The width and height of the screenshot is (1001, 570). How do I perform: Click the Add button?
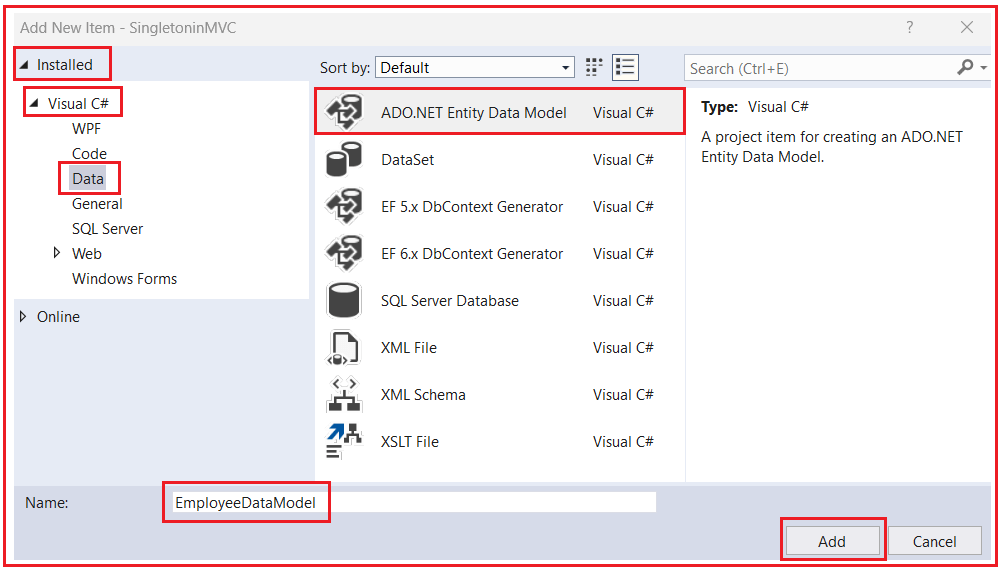tap(832, 541)
